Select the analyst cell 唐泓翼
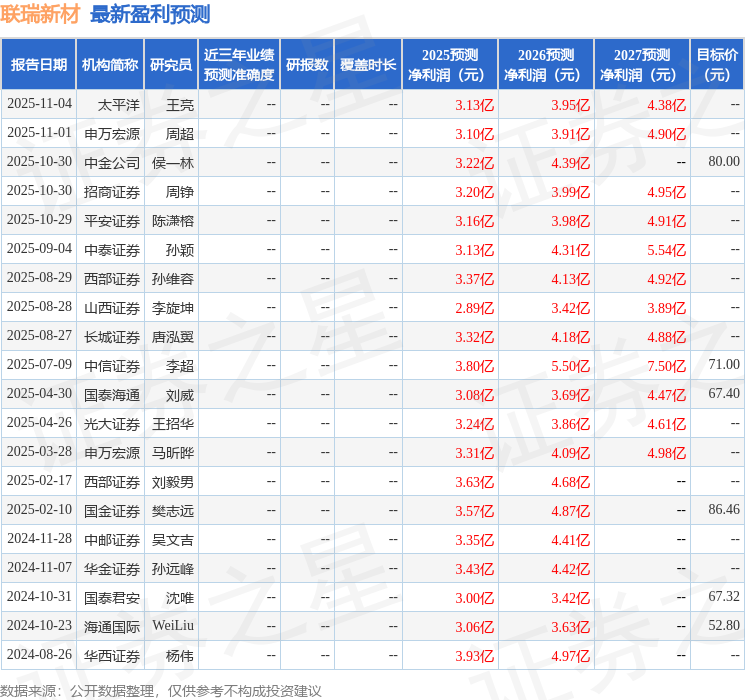 pyautogui.click(x=173, y=337)
